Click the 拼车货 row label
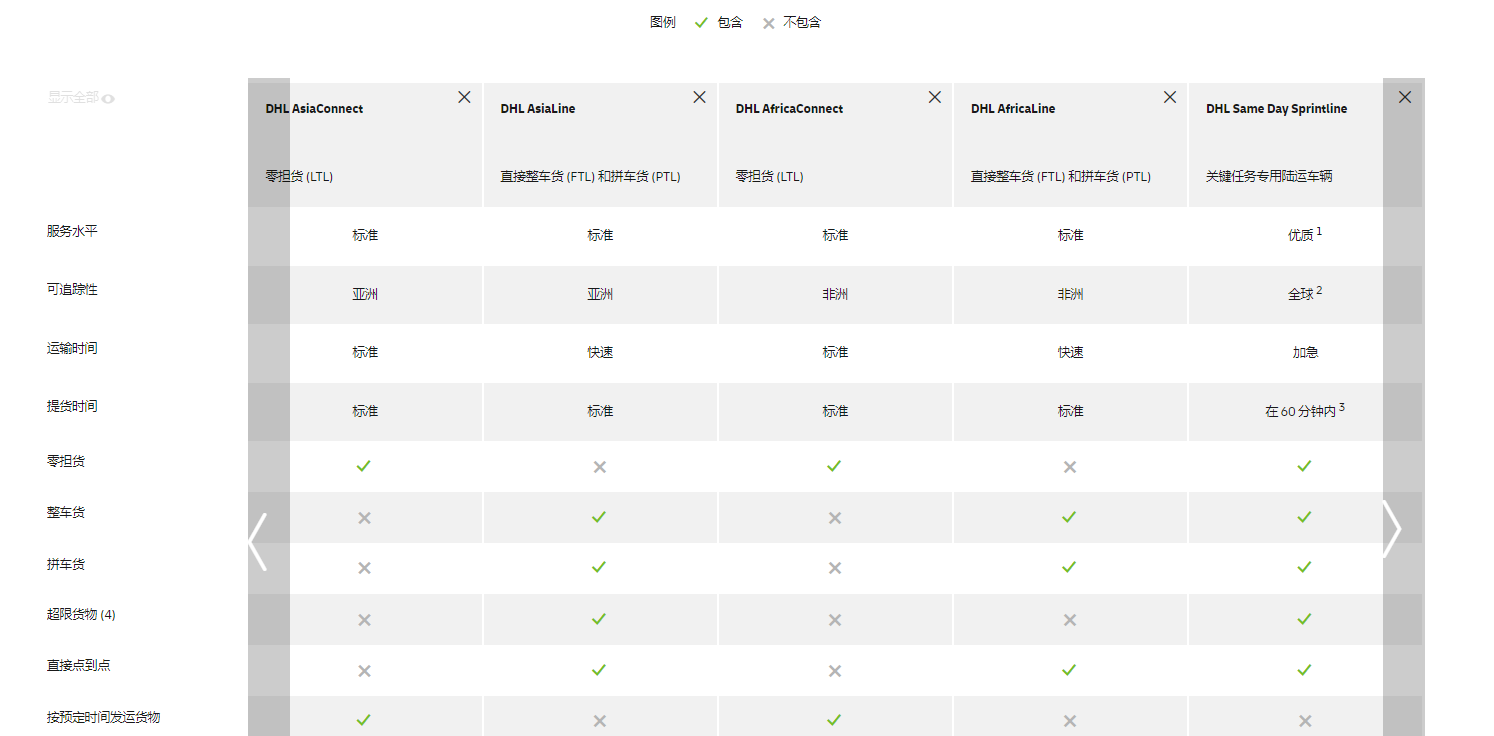 pyautogui.click(x=66, y=564)
